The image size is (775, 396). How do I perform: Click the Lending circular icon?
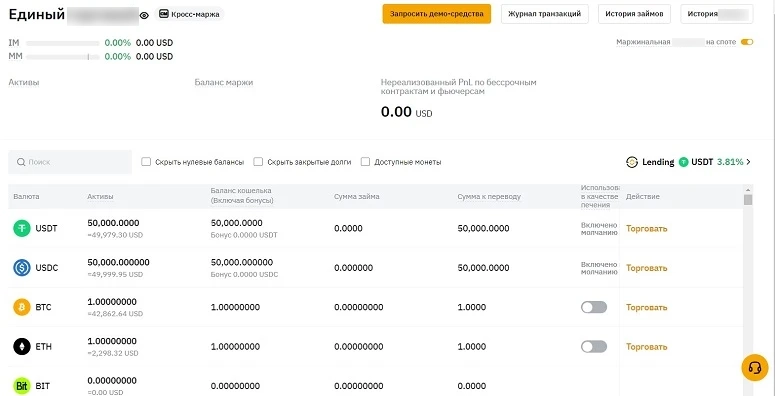point(632,162)
